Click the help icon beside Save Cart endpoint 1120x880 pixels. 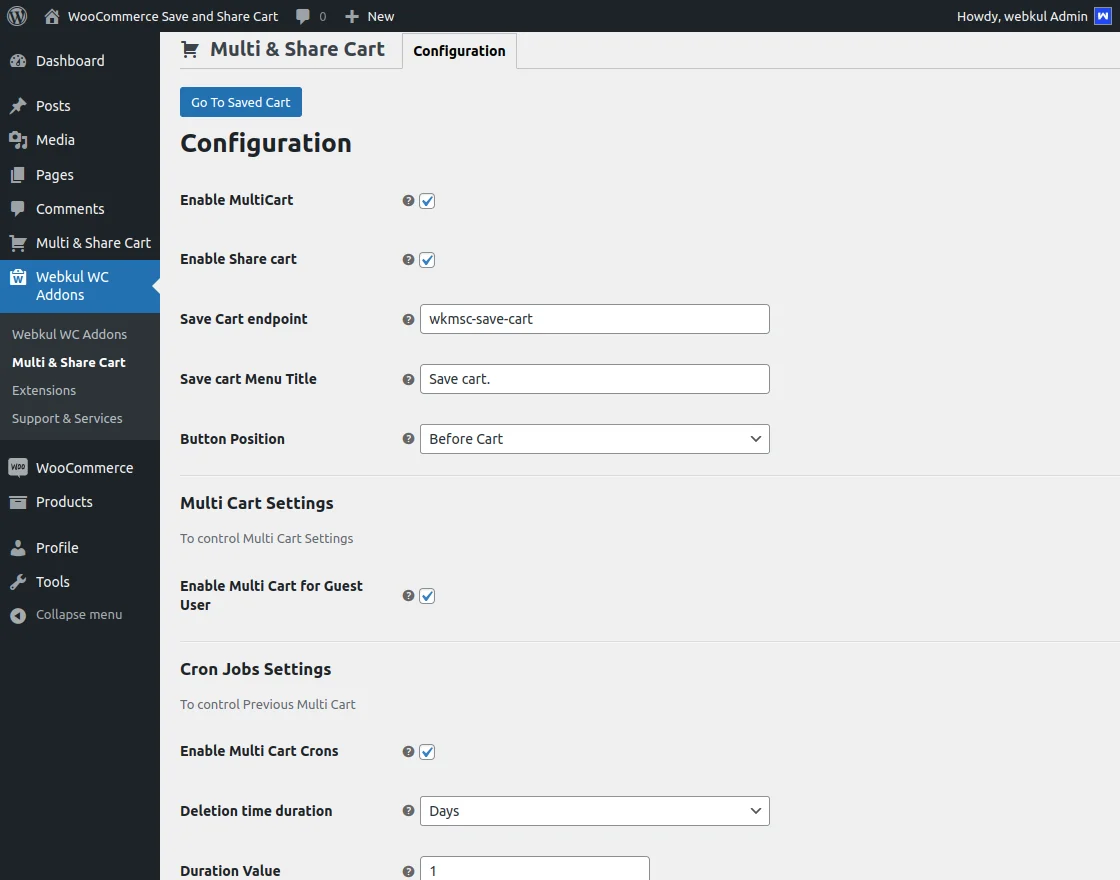(407, 320)
